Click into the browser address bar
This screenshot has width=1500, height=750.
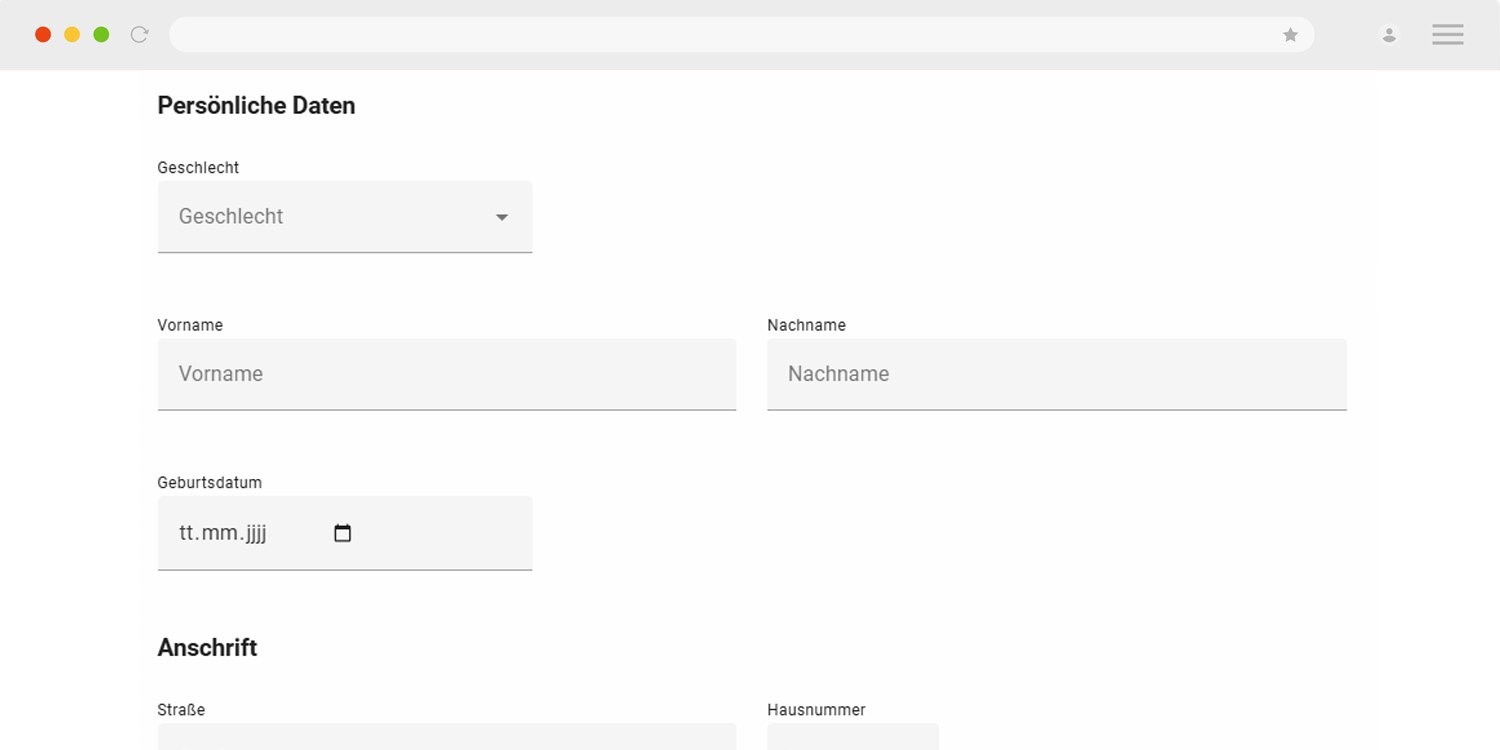pyautogui.click(x=741, y=35)
